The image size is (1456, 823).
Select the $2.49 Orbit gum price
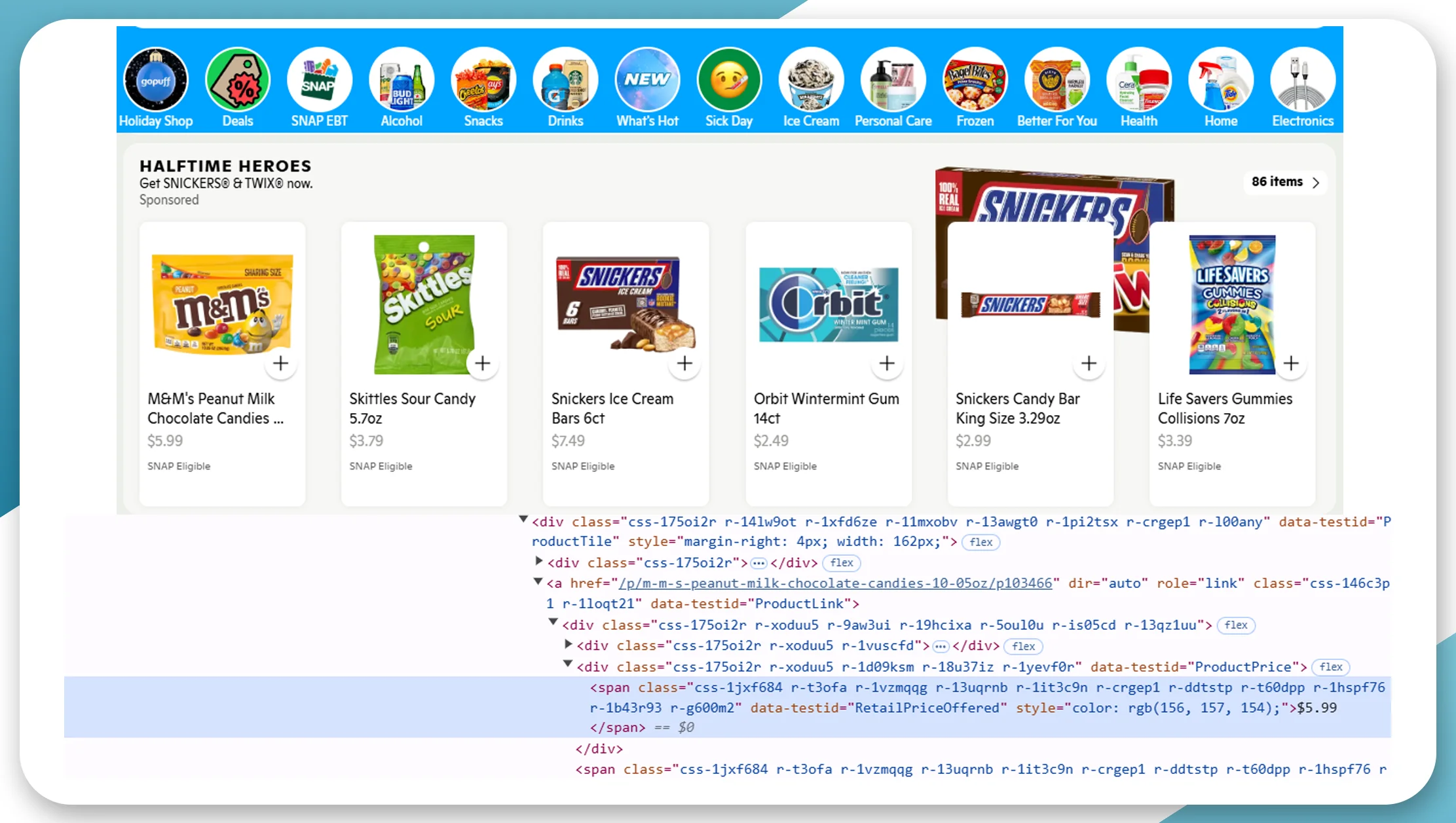tap(771, 441)
